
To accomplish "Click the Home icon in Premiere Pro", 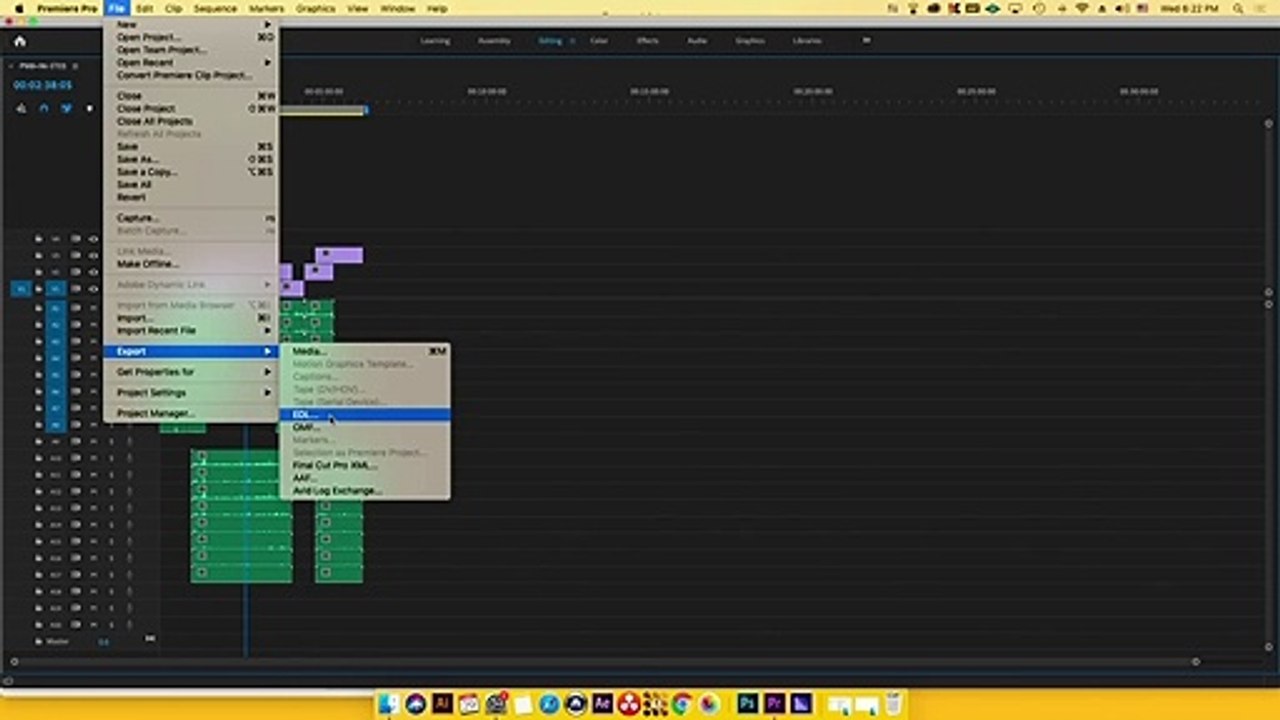I will [19, 41].
